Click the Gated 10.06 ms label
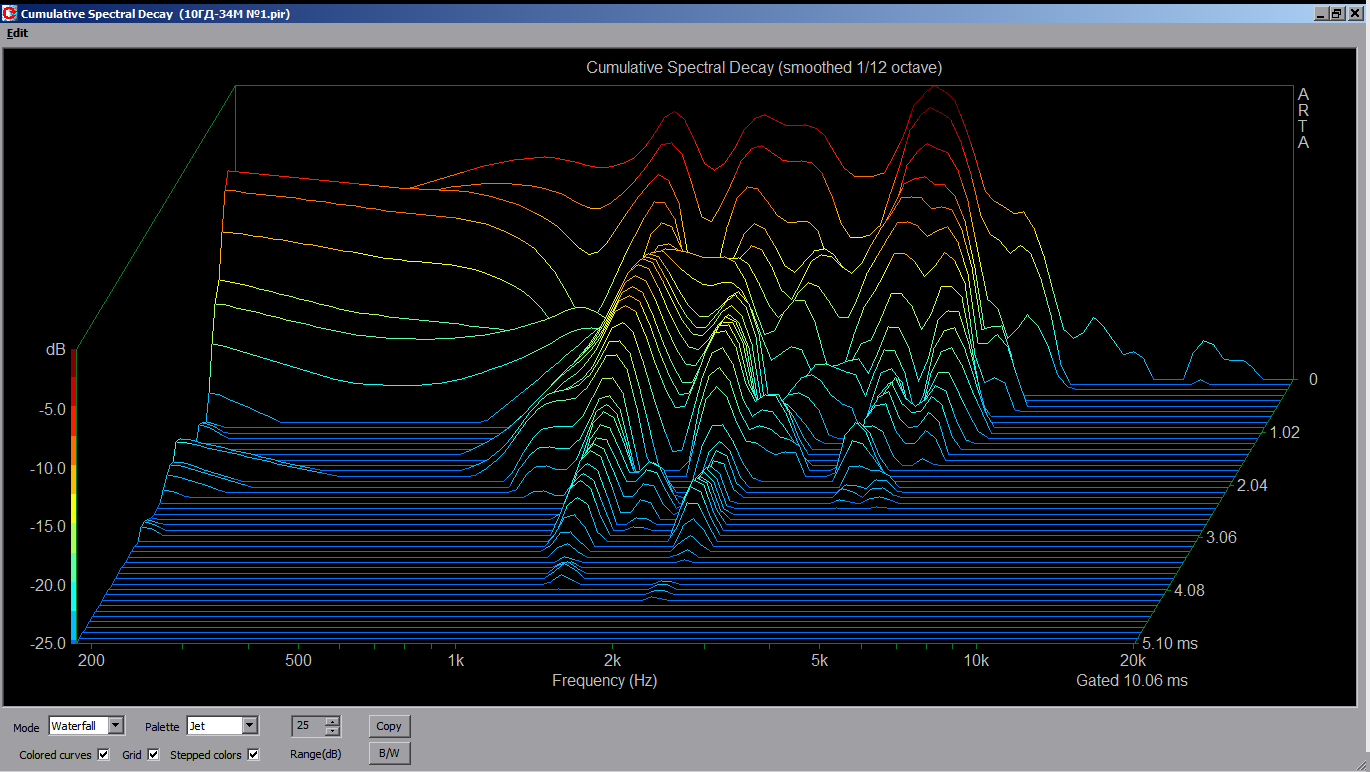 coord(1131,680)
